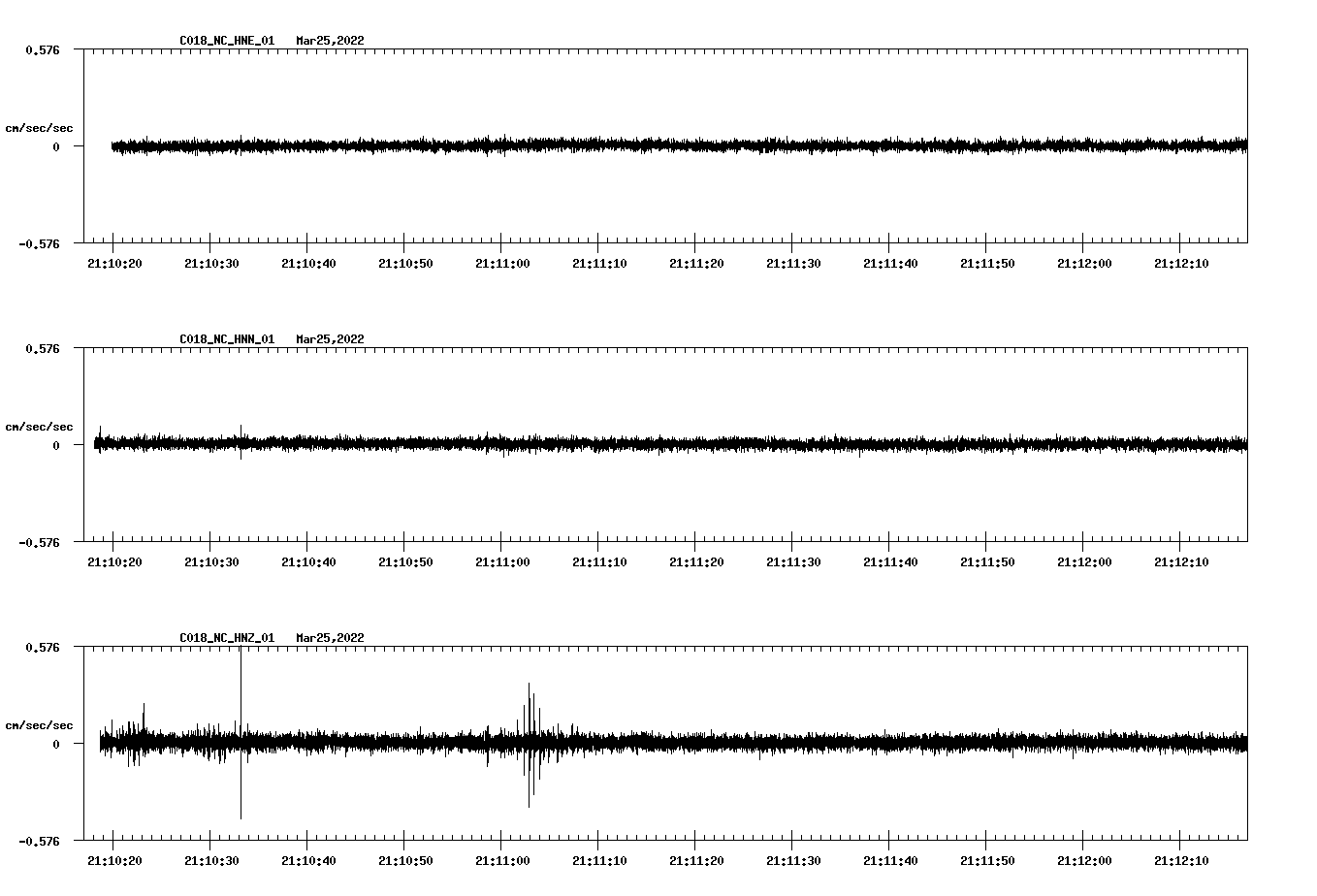
Task: Click the 0.576 upper limit of the HNN plot
Action: [x=42, y=348]
